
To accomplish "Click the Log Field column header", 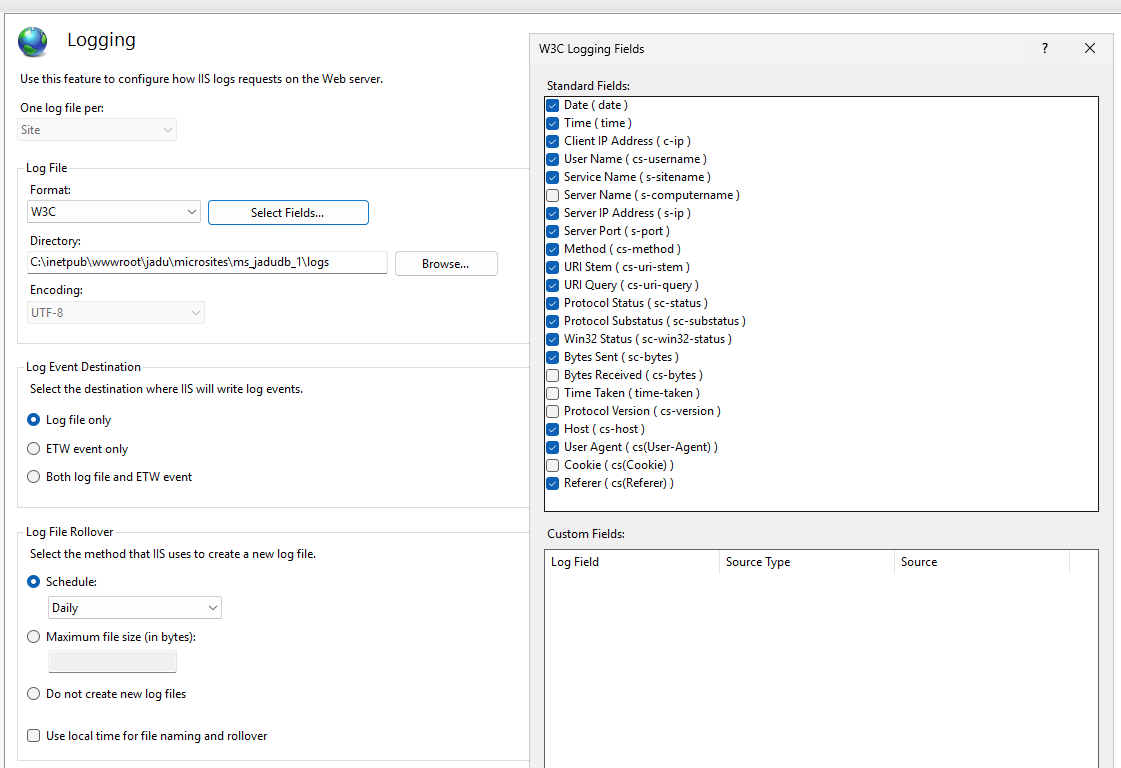I will pos(632,562).
